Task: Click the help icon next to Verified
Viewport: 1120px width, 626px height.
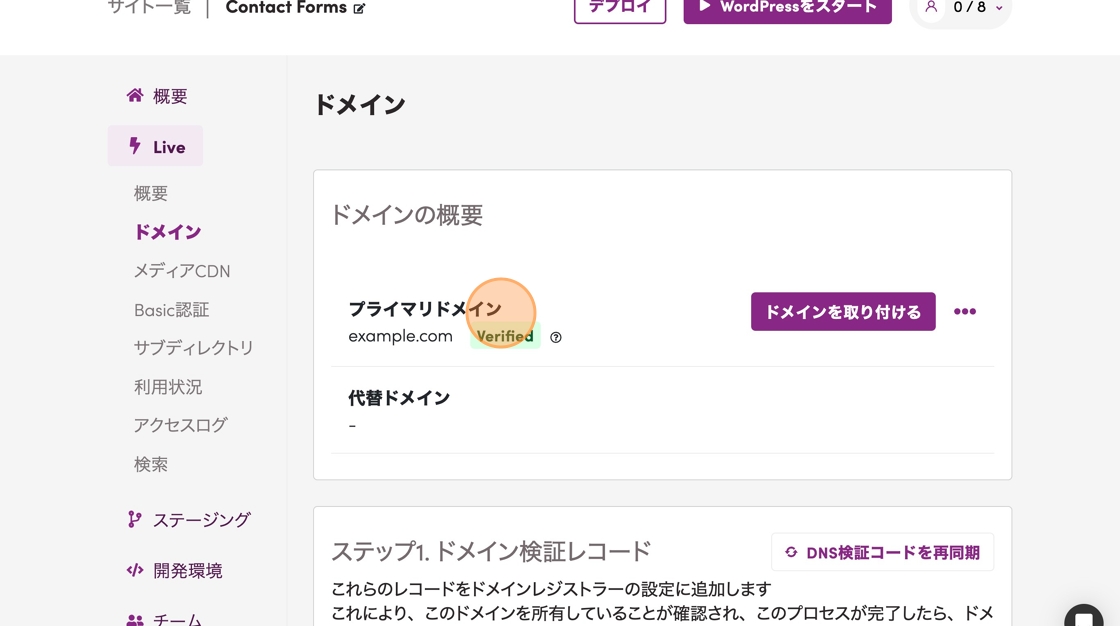Action: tap(556, 338)
